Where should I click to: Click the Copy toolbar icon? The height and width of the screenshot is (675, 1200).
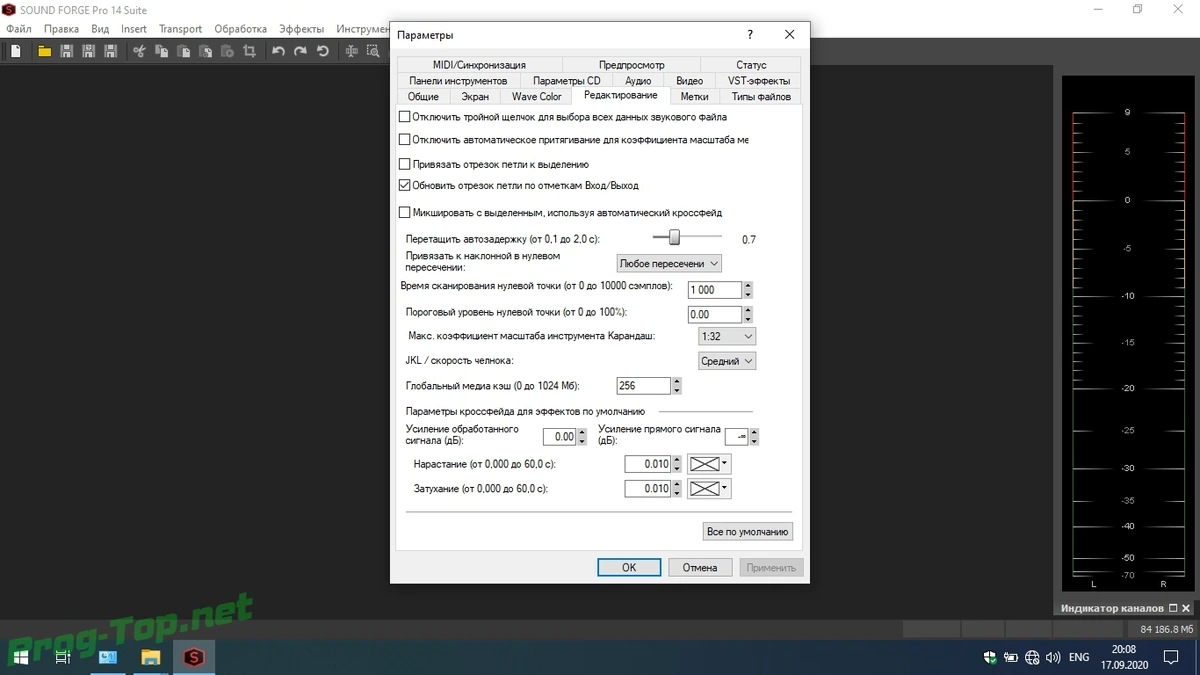pos(161,51)
